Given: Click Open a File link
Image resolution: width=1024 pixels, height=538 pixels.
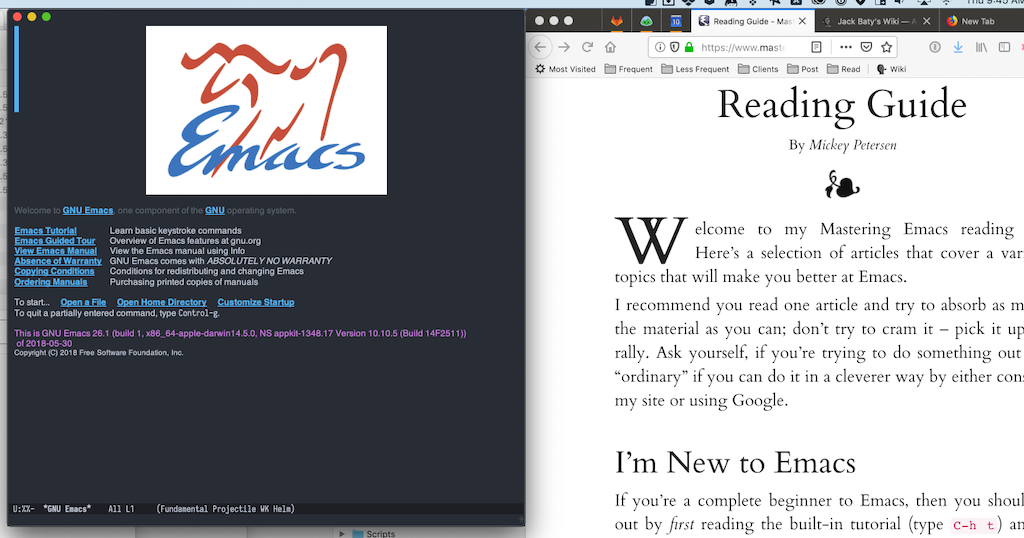Looking at the screenshot, I should point(83,302).
